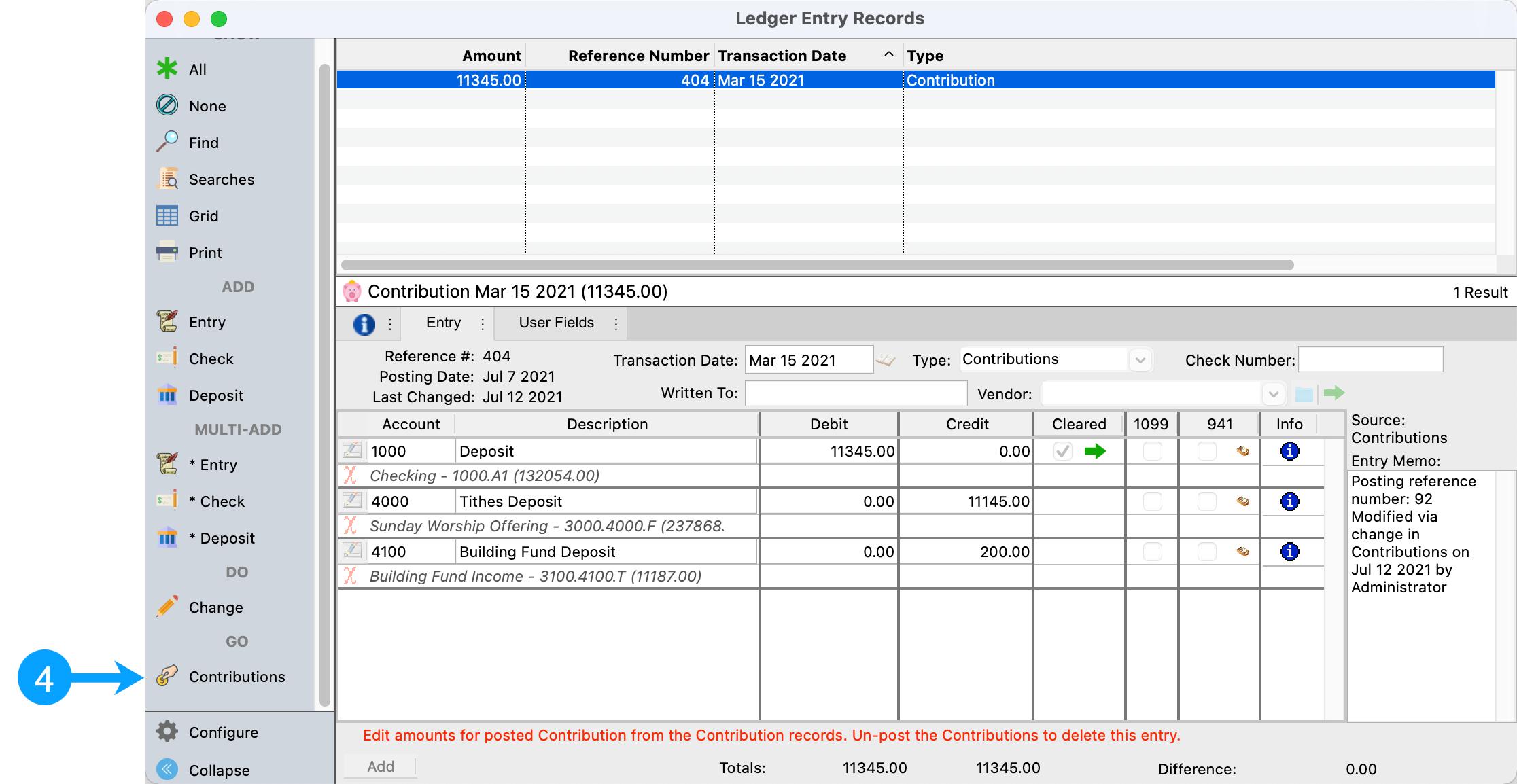The width and height of the screenshot is (1517, 784).
Task: Go to Contributions from the sidebar
Action: click(x=236, y=677)
